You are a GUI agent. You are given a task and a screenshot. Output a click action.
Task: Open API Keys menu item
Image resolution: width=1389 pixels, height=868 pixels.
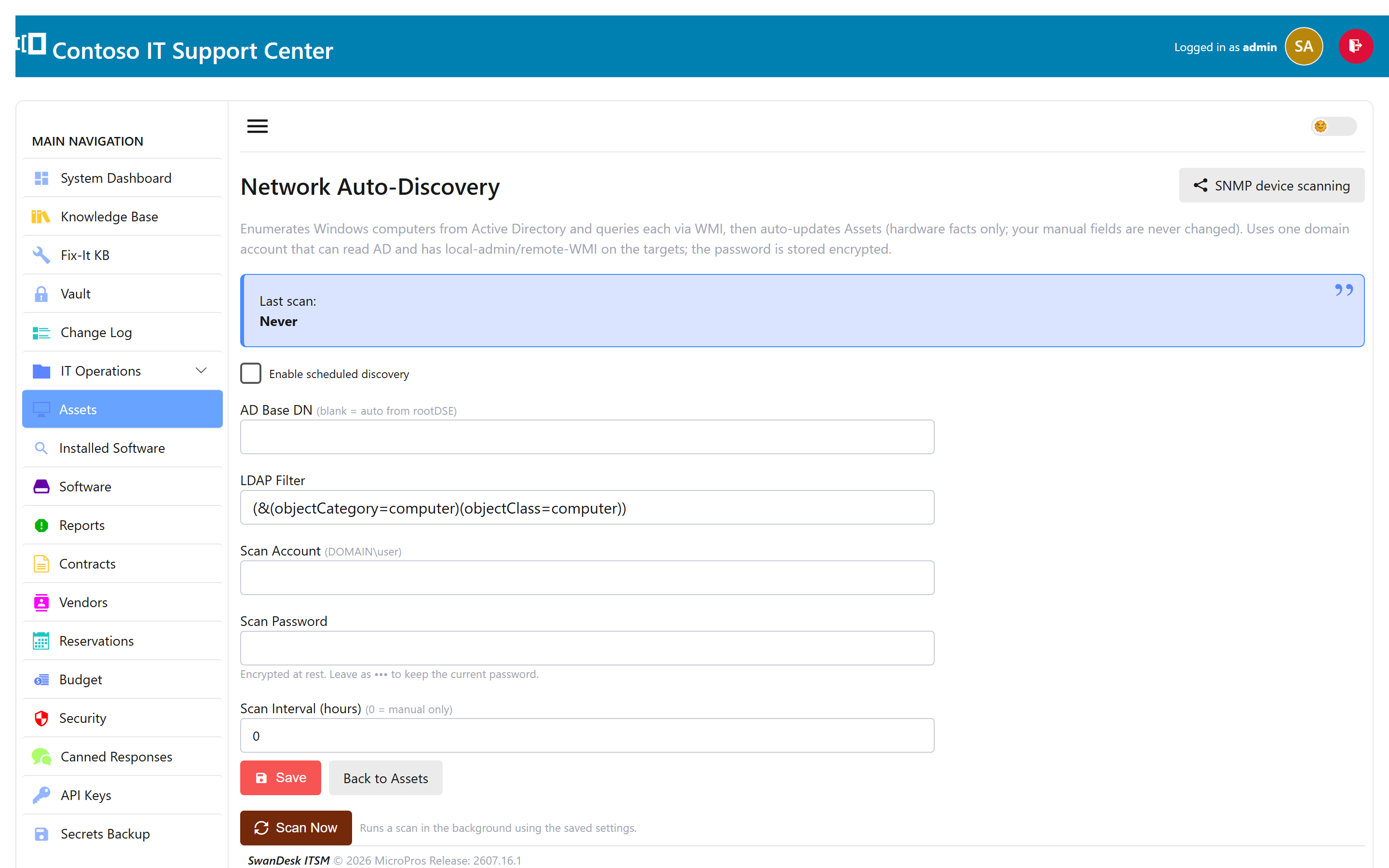coord(122,795)
